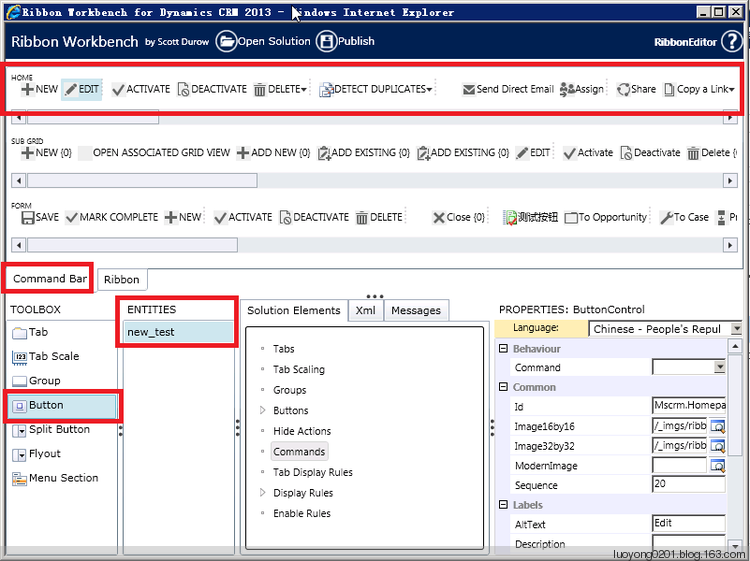Image resolution: width=750 pixels, height=561 pixels.
Task: Expand the Display Rules tree node
Action: tap(263, 493)
